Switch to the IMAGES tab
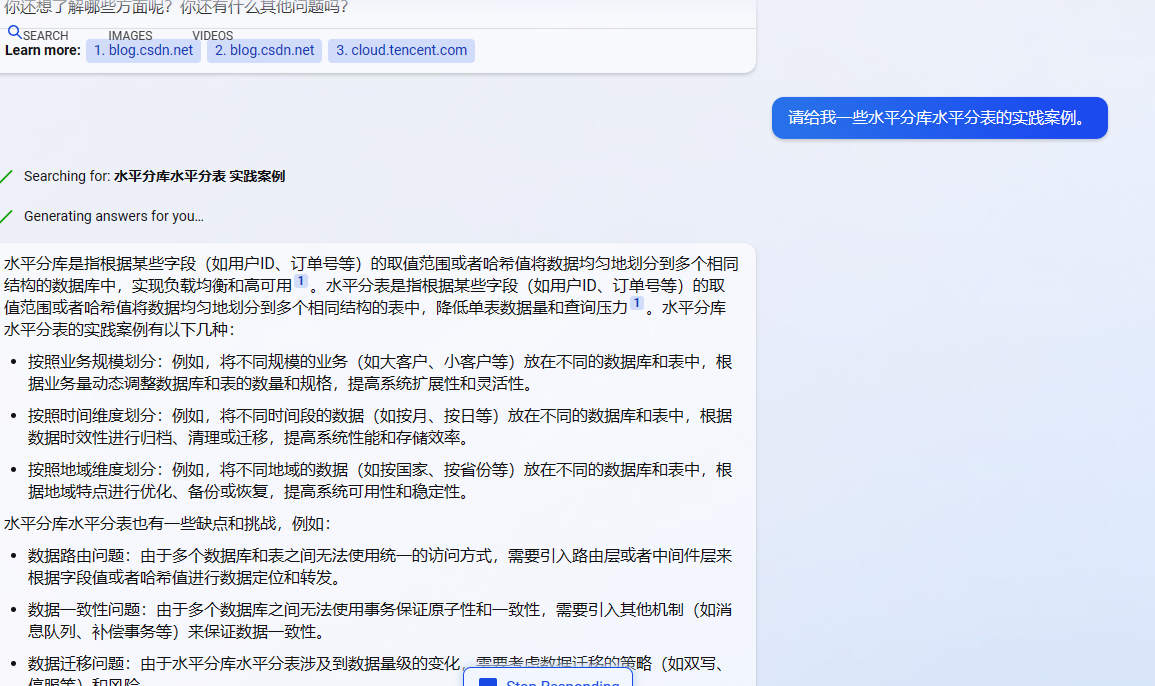The width and height of the screenshot is (1155, 686). 130,36
